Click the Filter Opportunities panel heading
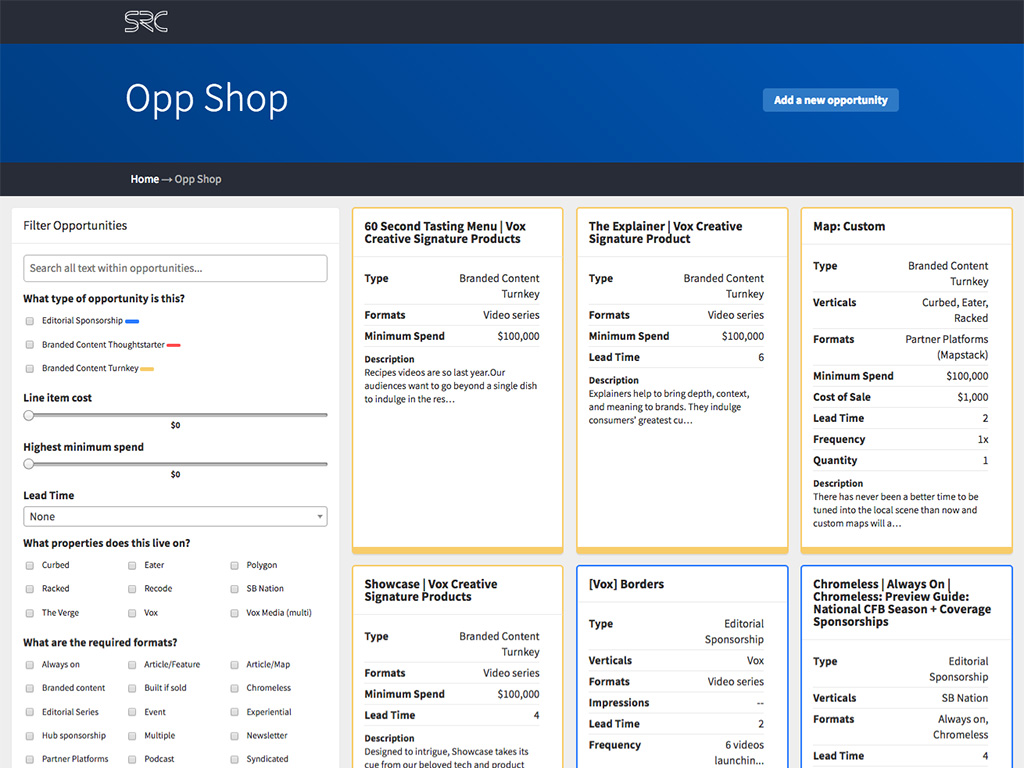The width and height of the screenshot is (1024, 768). point(75,226)
